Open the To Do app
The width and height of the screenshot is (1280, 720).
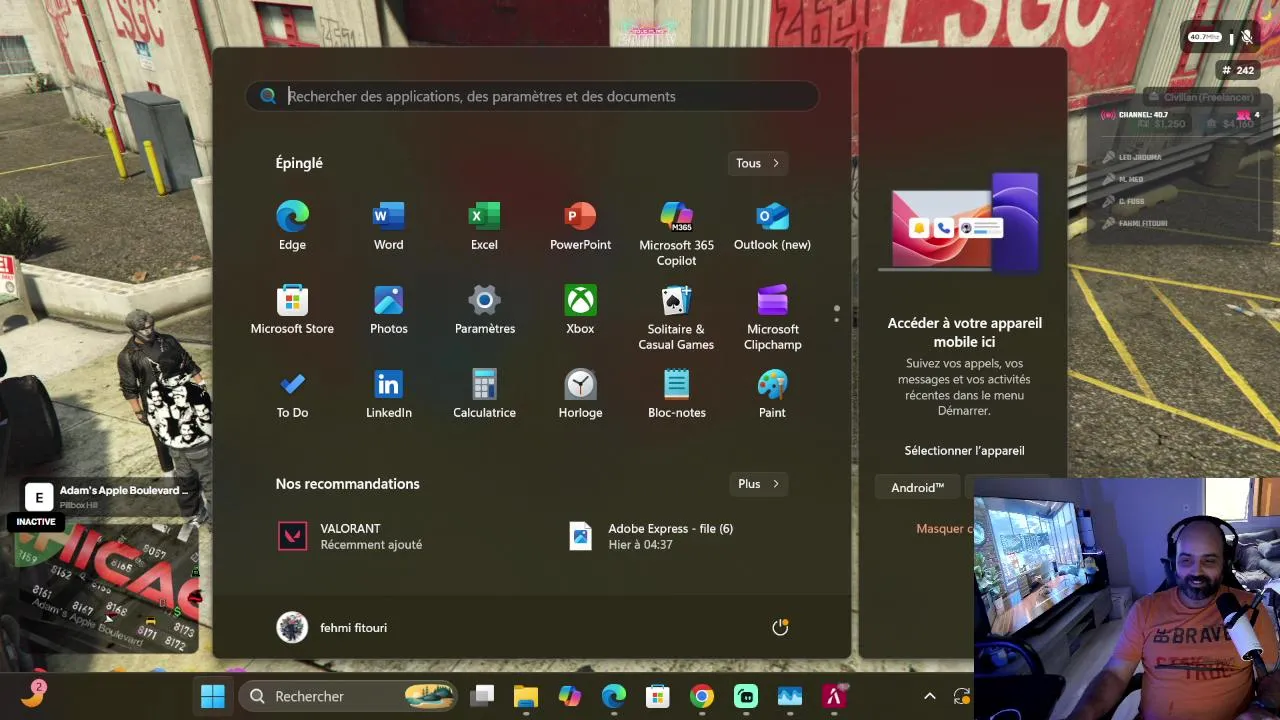(292, 395)
